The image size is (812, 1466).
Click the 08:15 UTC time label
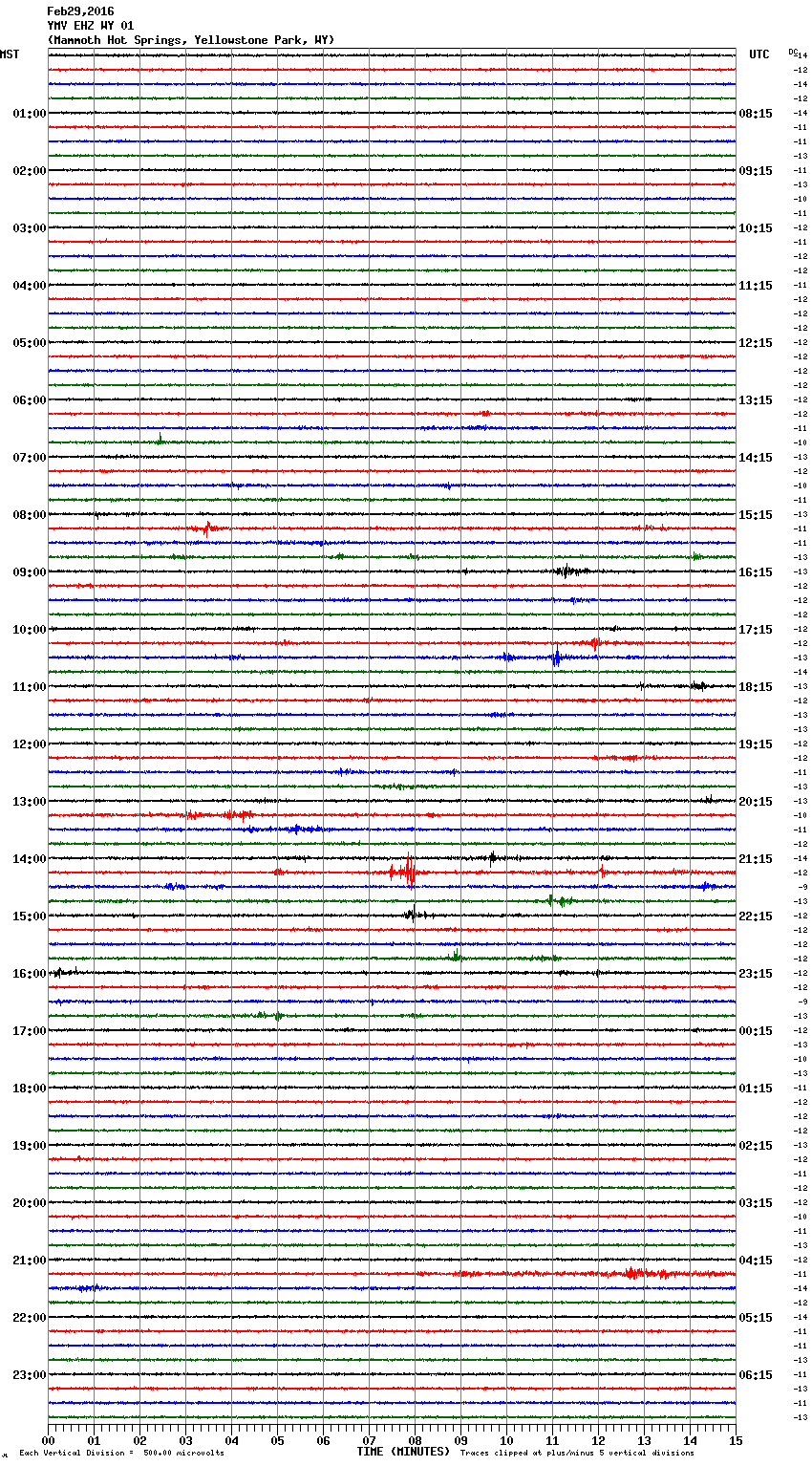point(756,114)
